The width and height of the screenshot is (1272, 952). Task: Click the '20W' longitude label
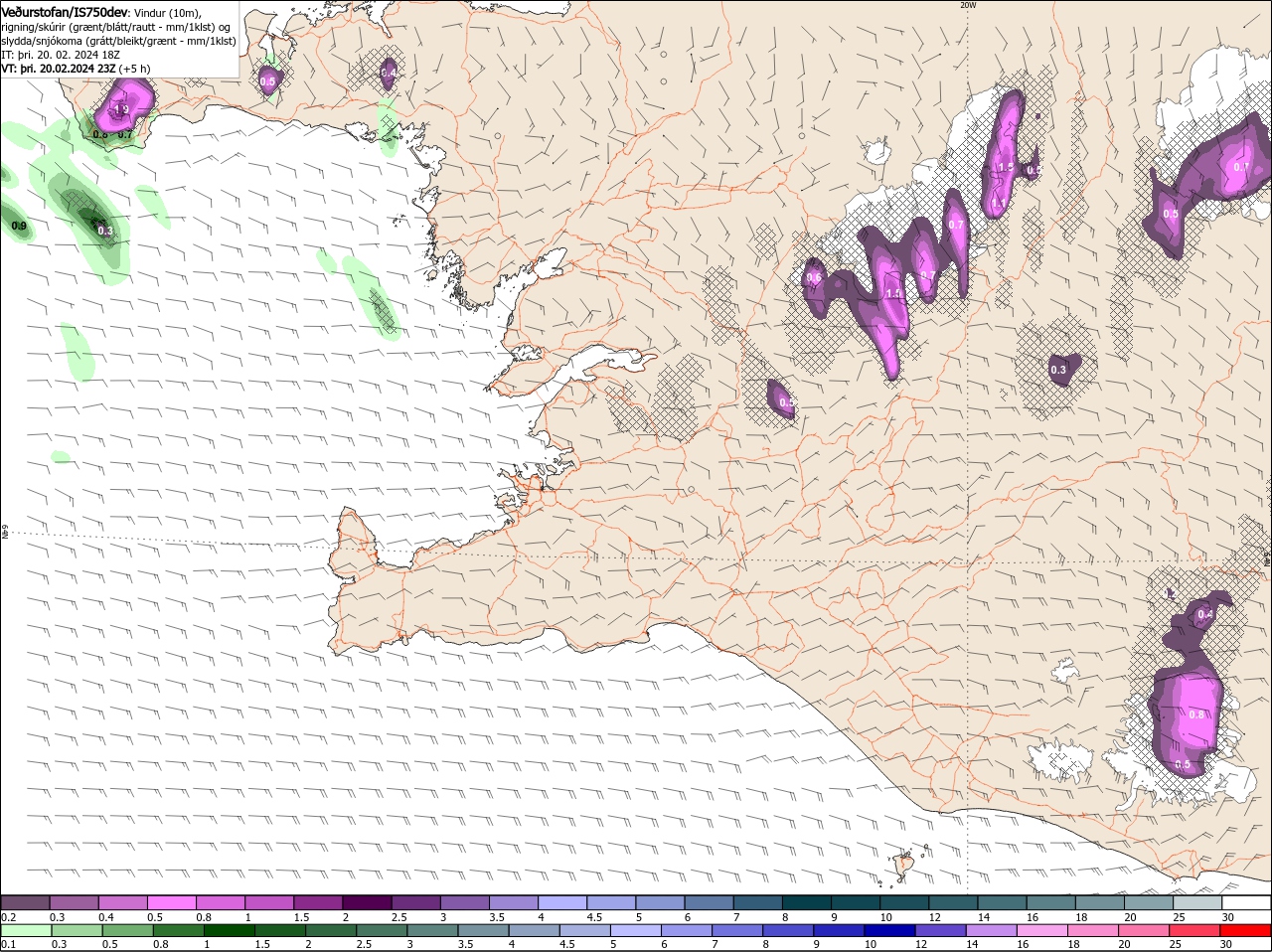click(x=968, y=5)
